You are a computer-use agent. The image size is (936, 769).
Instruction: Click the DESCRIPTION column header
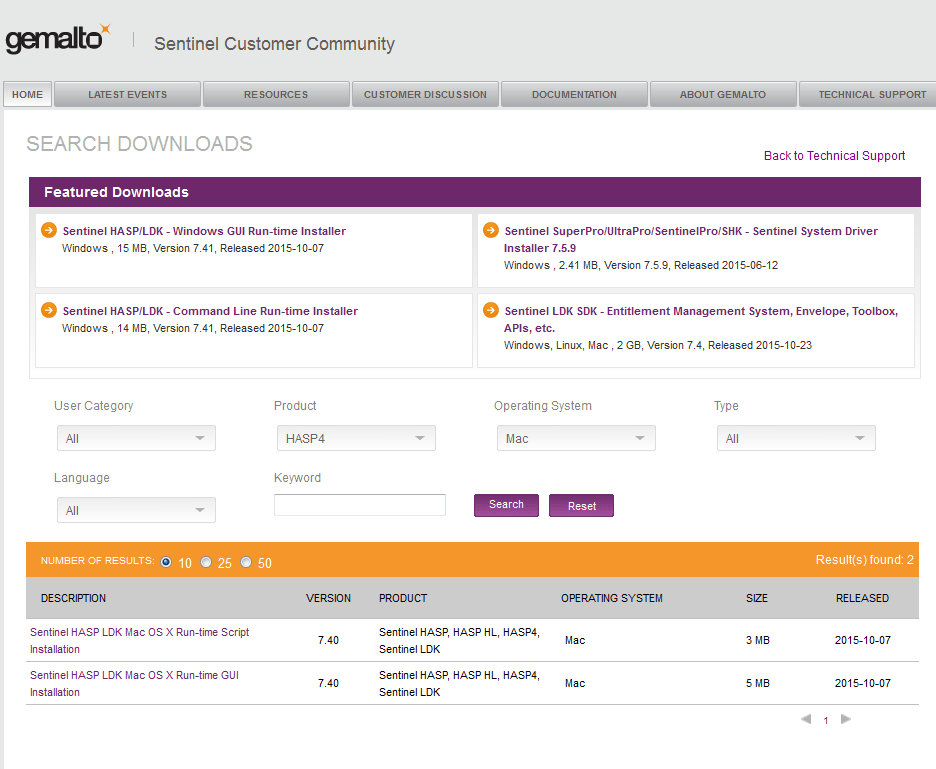(73, 598)
